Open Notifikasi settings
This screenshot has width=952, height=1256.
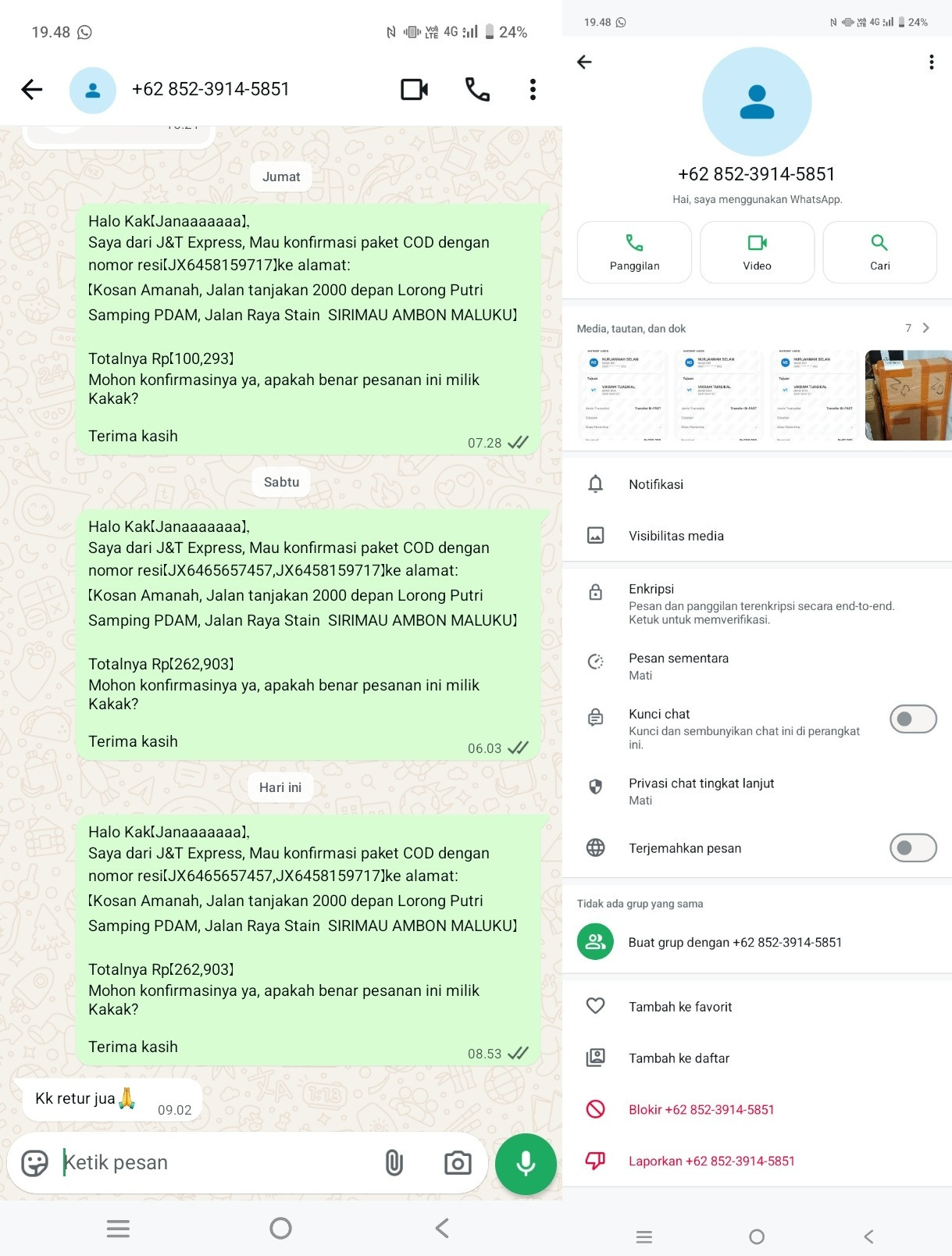(757, 484)
